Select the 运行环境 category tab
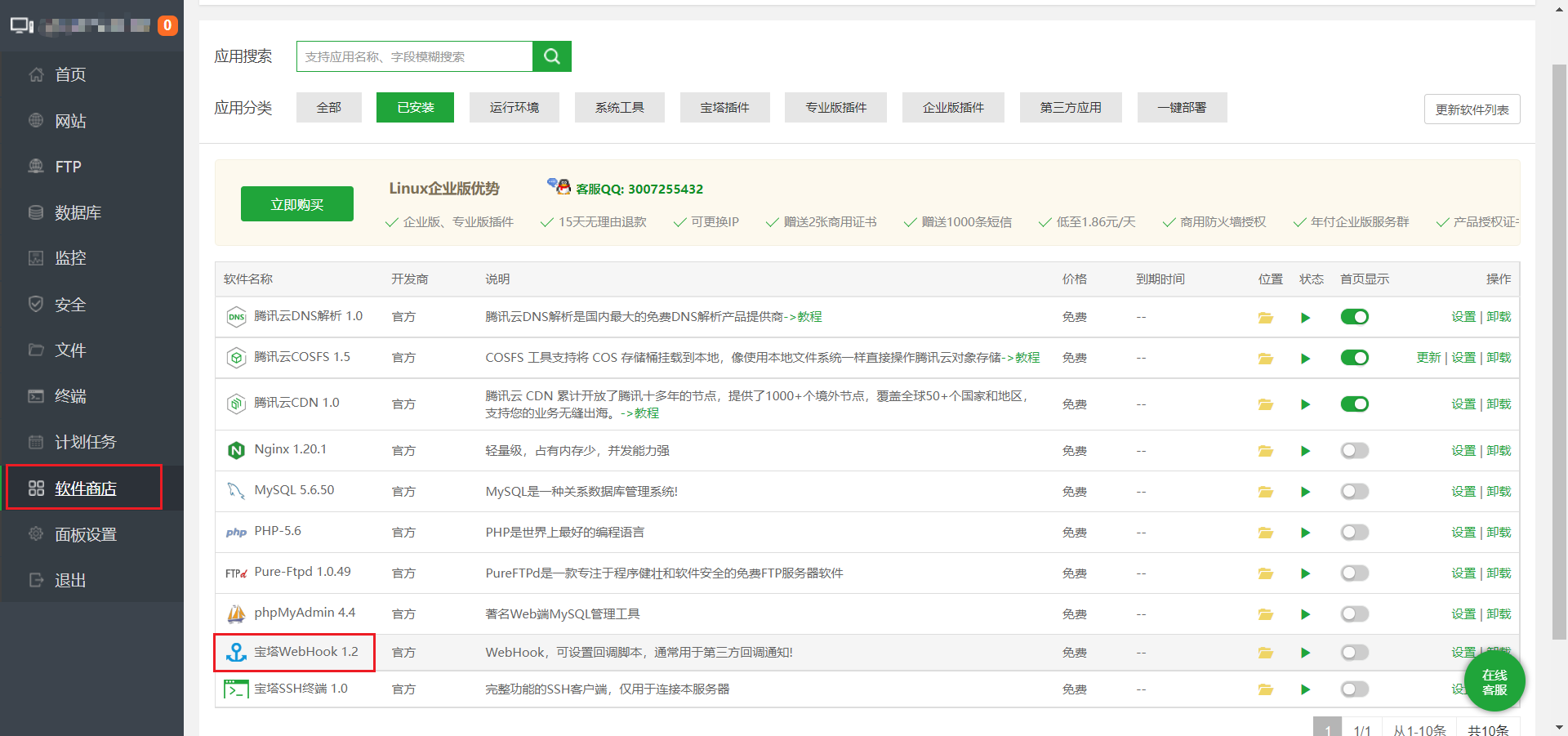Viewport: 1568px width, 736px height. click(514, 107)
